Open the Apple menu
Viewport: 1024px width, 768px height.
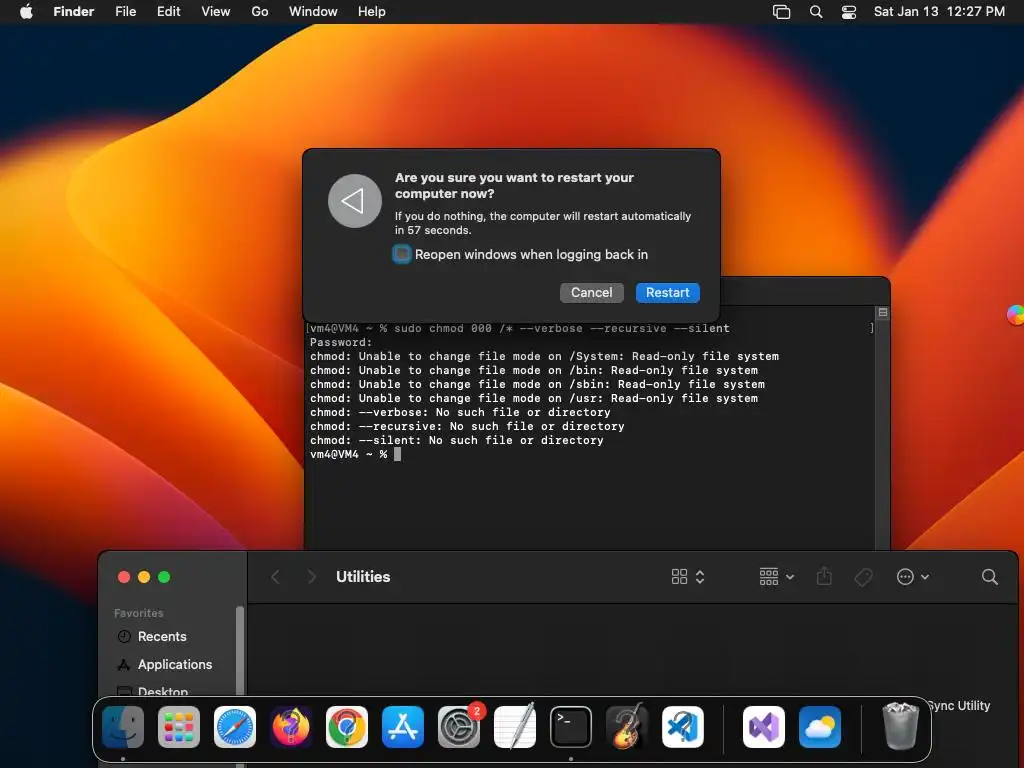tap(26, 11)
